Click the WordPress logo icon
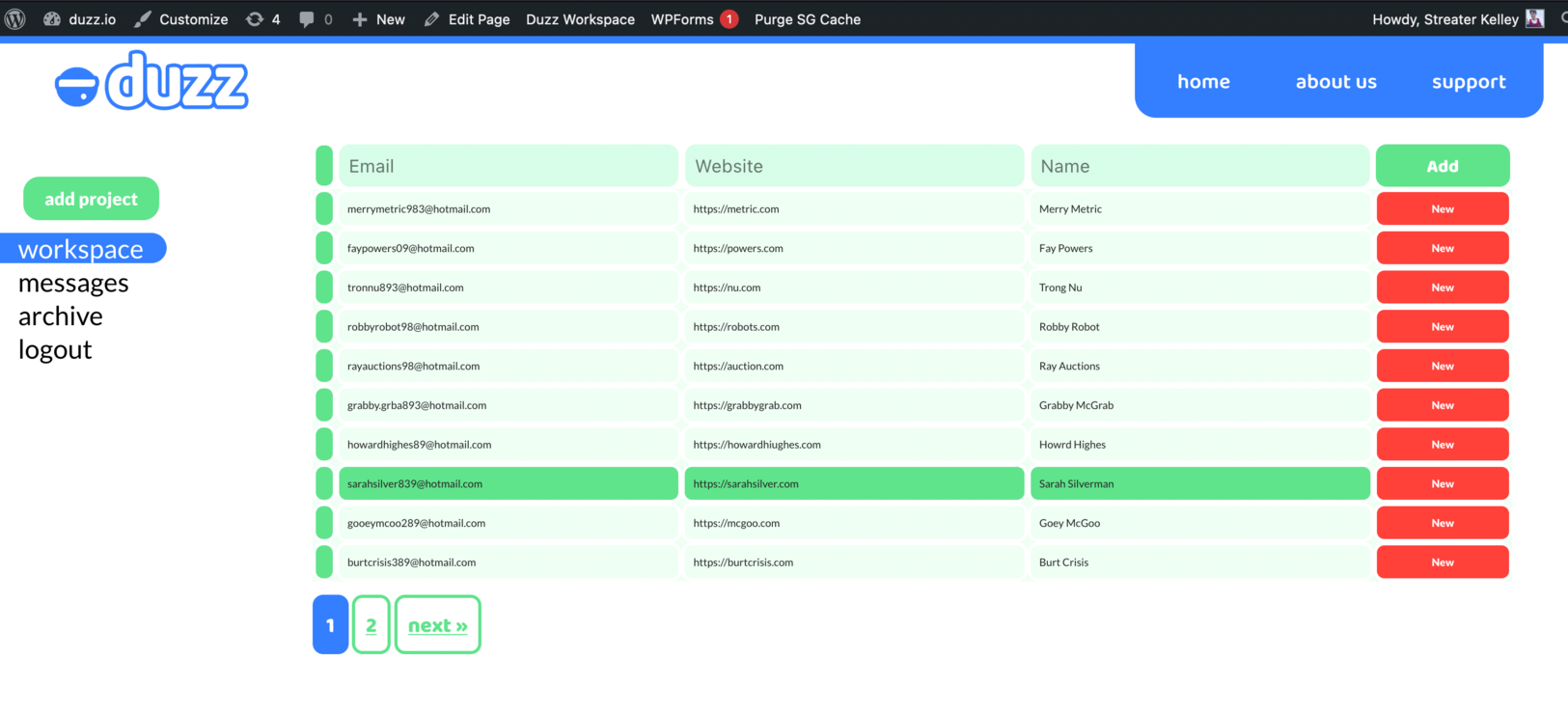The image size is (1568, 712). [15, 19]
